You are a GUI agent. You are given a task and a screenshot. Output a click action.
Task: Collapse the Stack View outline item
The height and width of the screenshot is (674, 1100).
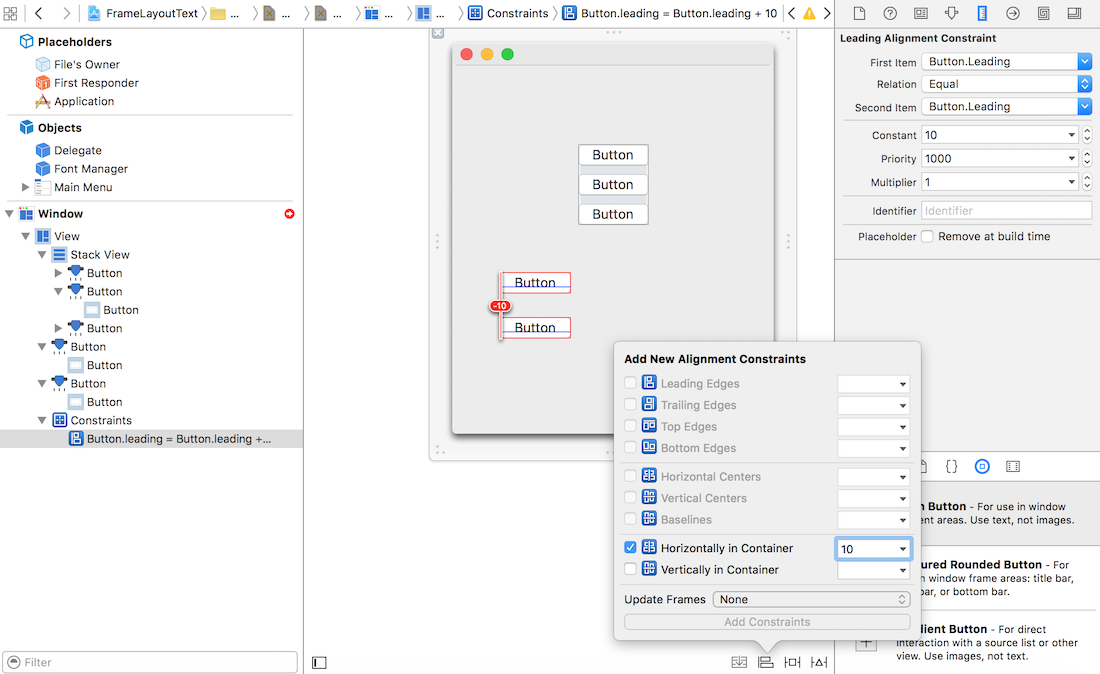42,255
